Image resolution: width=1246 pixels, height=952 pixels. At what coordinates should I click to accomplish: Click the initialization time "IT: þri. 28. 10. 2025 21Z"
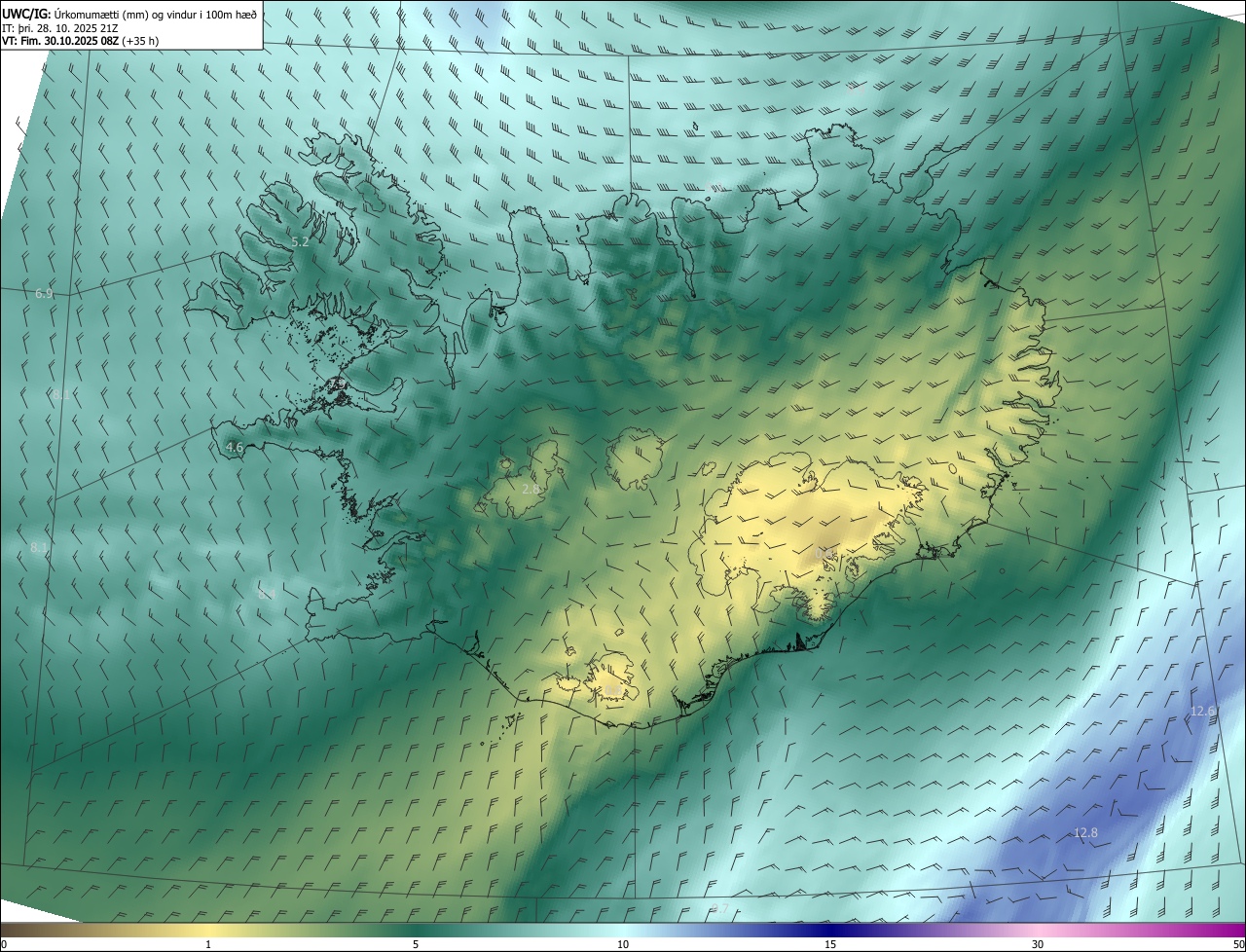(60, 28)
